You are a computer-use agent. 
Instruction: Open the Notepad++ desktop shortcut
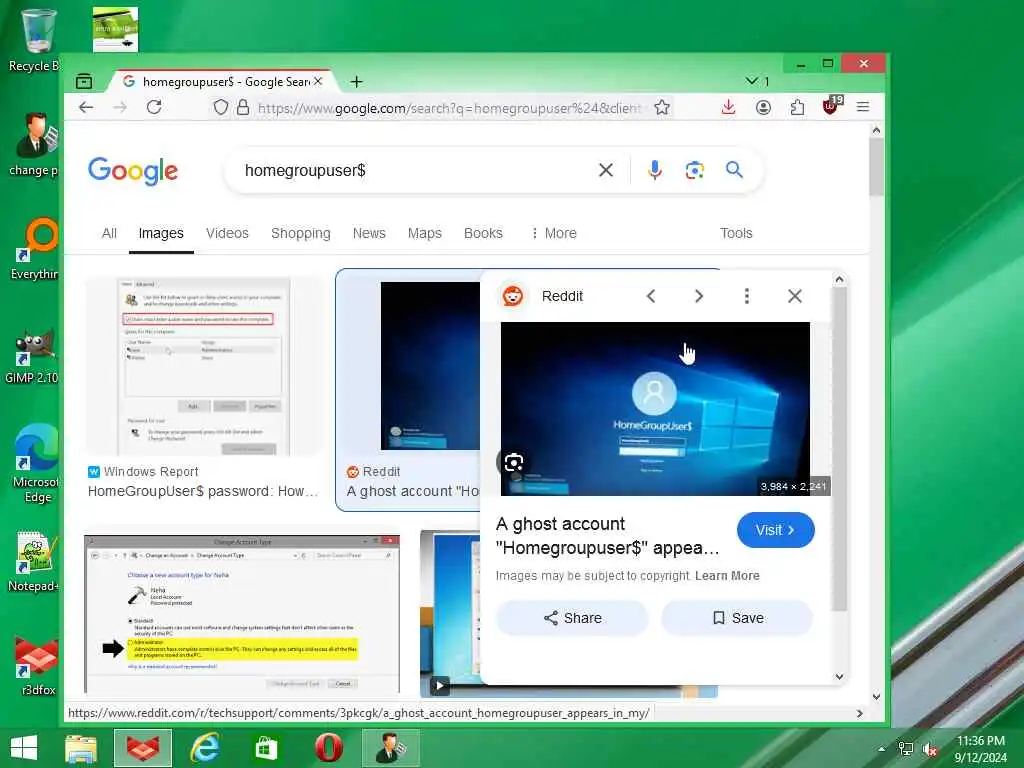35,562
